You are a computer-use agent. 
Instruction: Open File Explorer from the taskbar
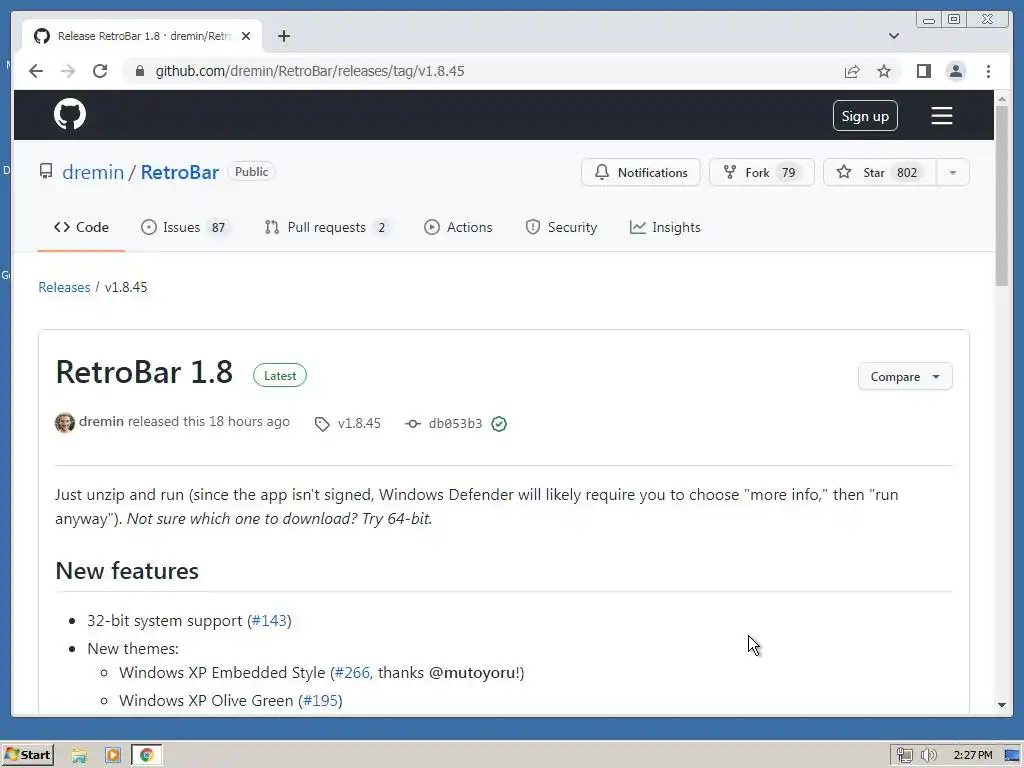79,756
